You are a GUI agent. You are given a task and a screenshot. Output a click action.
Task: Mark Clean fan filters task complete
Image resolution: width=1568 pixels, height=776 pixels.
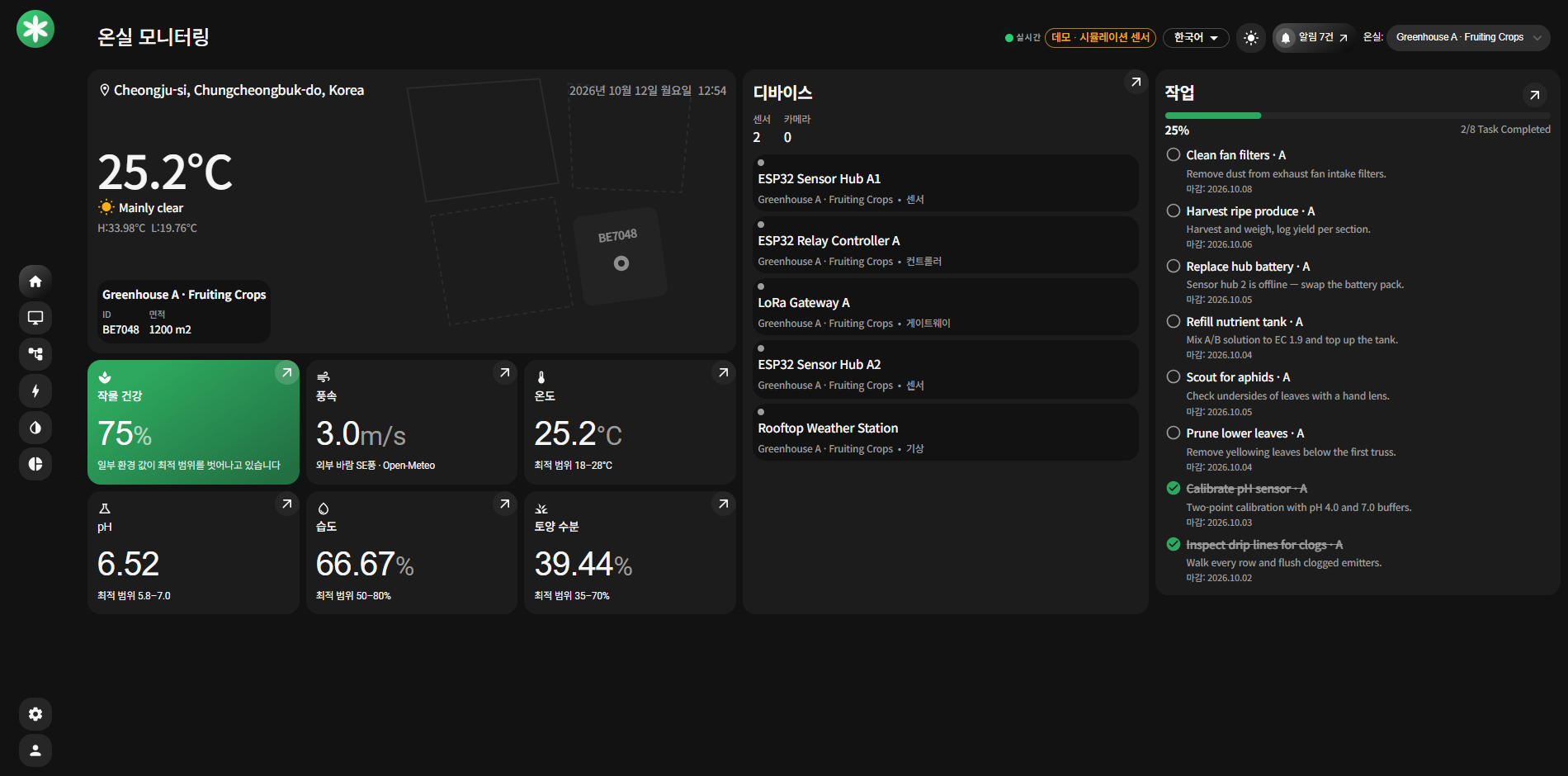(x=1174, y=154)
